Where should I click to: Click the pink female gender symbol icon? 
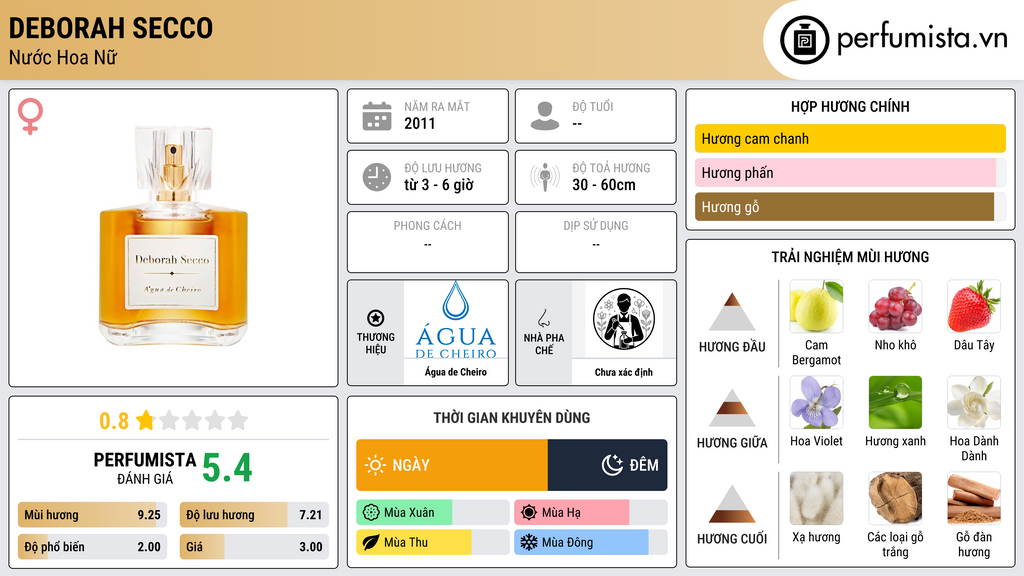[x=30, y=116]
